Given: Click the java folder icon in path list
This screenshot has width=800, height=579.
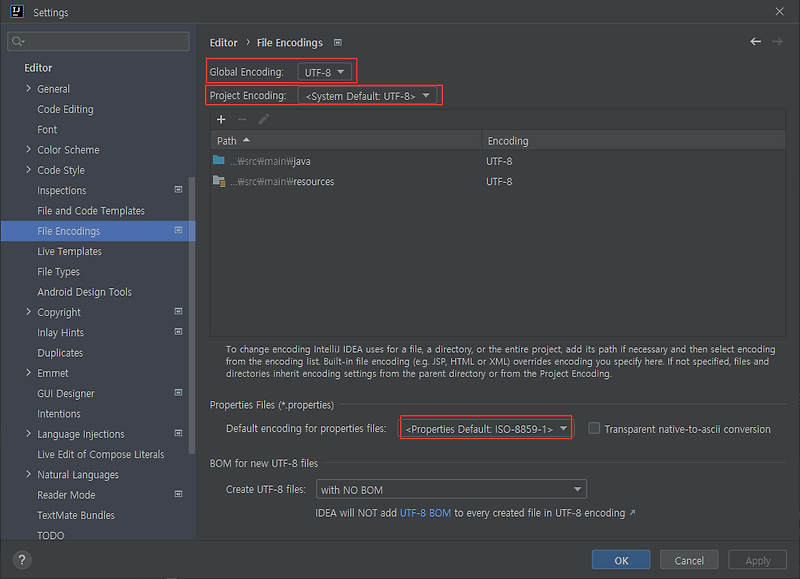Looking at the screenshot, I should coord(222,161).
